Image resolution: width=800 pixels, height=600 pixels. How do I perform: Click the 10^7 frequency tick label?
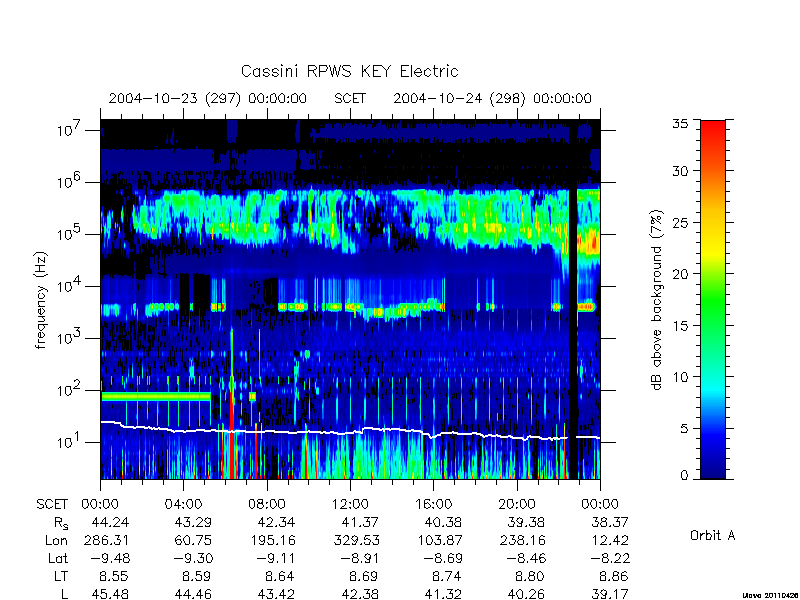[70, 129]
